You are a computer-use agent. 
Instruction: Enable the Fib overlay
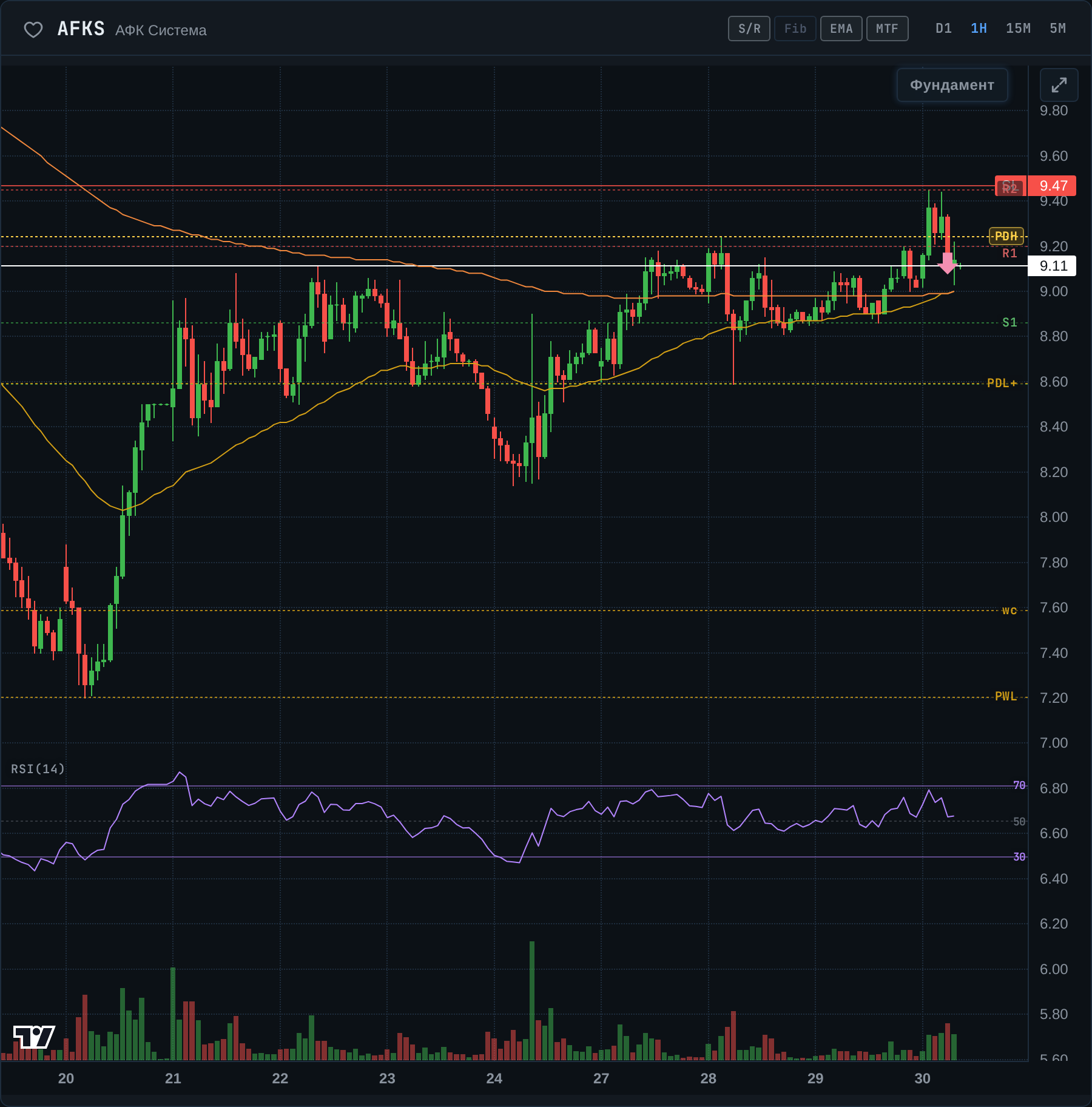[x=795, y=29]
